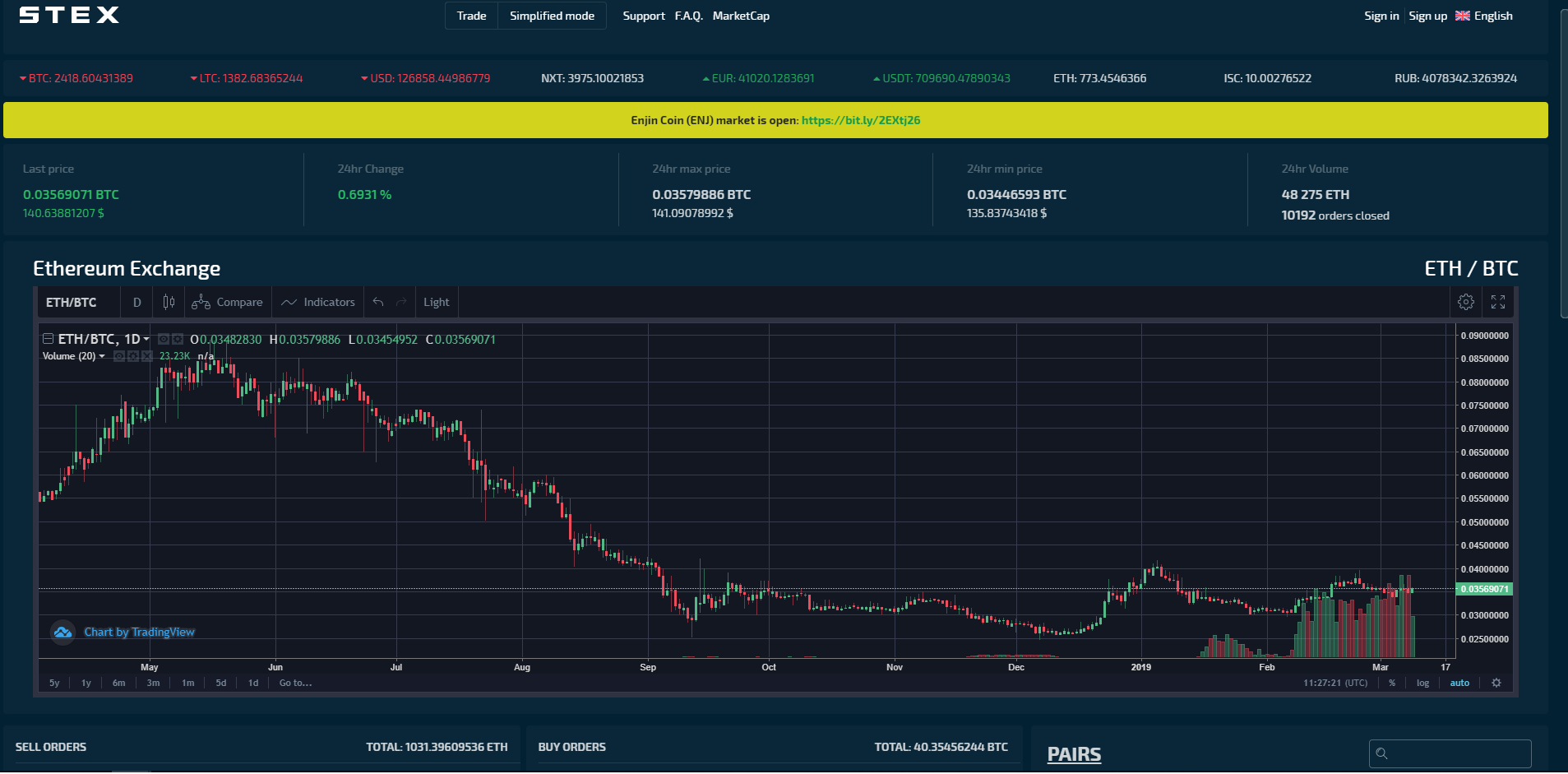The height and width of the screenshot is (774, 1568).
Task: Select the 1d time range
Action: 253,683
